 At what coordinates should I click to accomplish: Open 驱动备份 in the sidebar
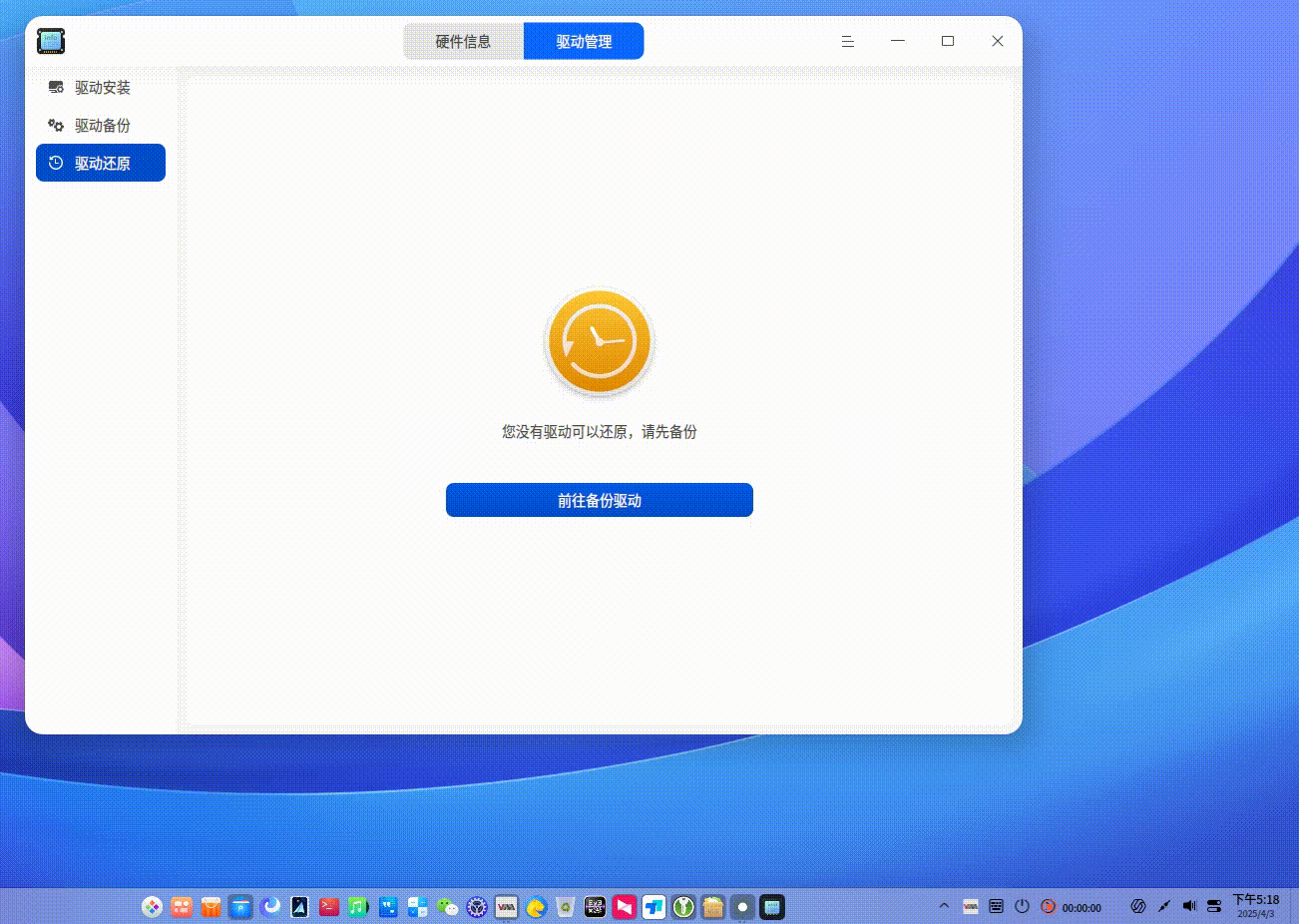pyautogui.click(x=101, y=126)
